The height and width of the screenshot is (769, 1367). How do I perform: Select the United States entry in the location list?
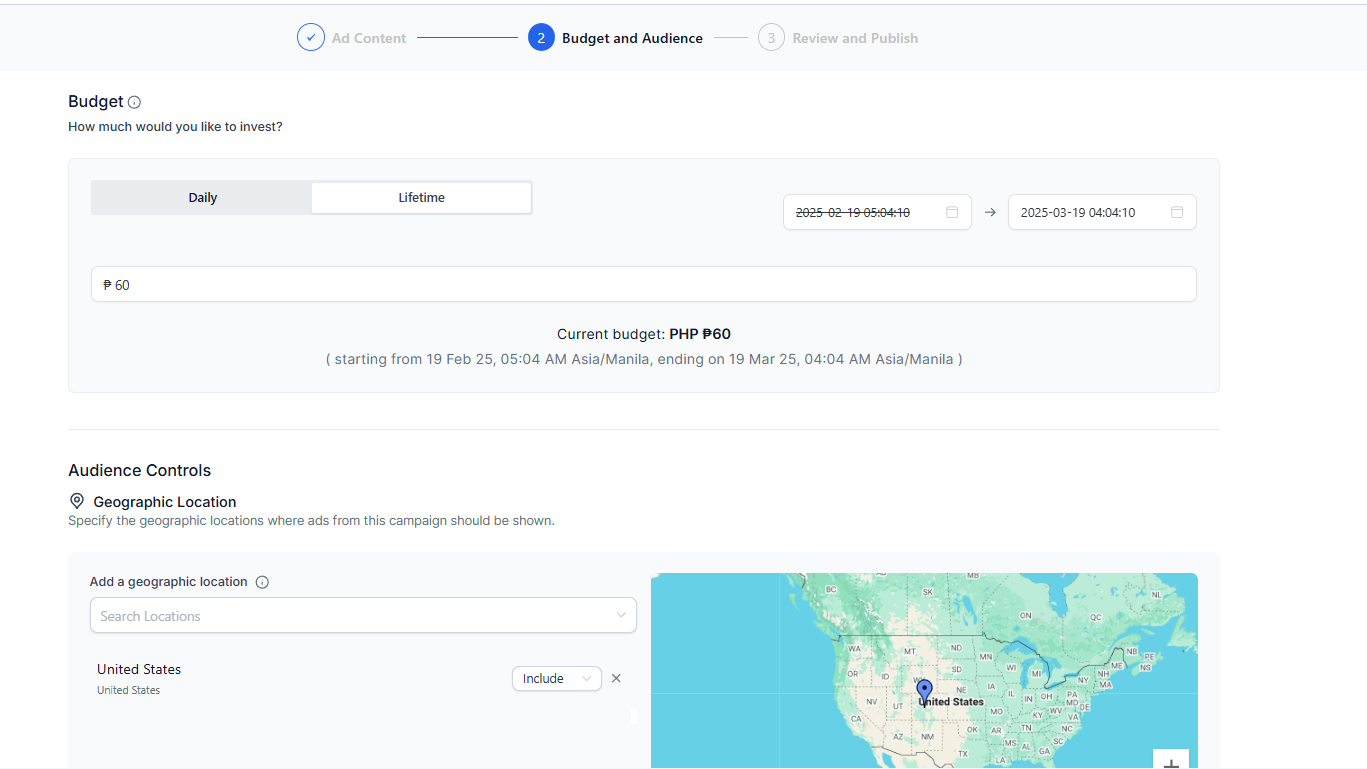(x=139, y=678)
